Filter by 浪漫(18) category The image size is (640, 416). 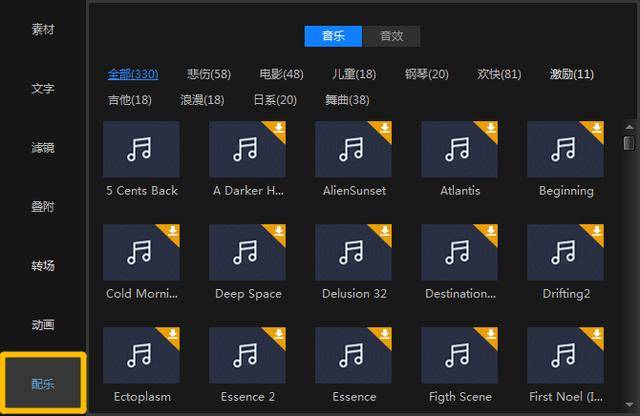coord(202,100)
